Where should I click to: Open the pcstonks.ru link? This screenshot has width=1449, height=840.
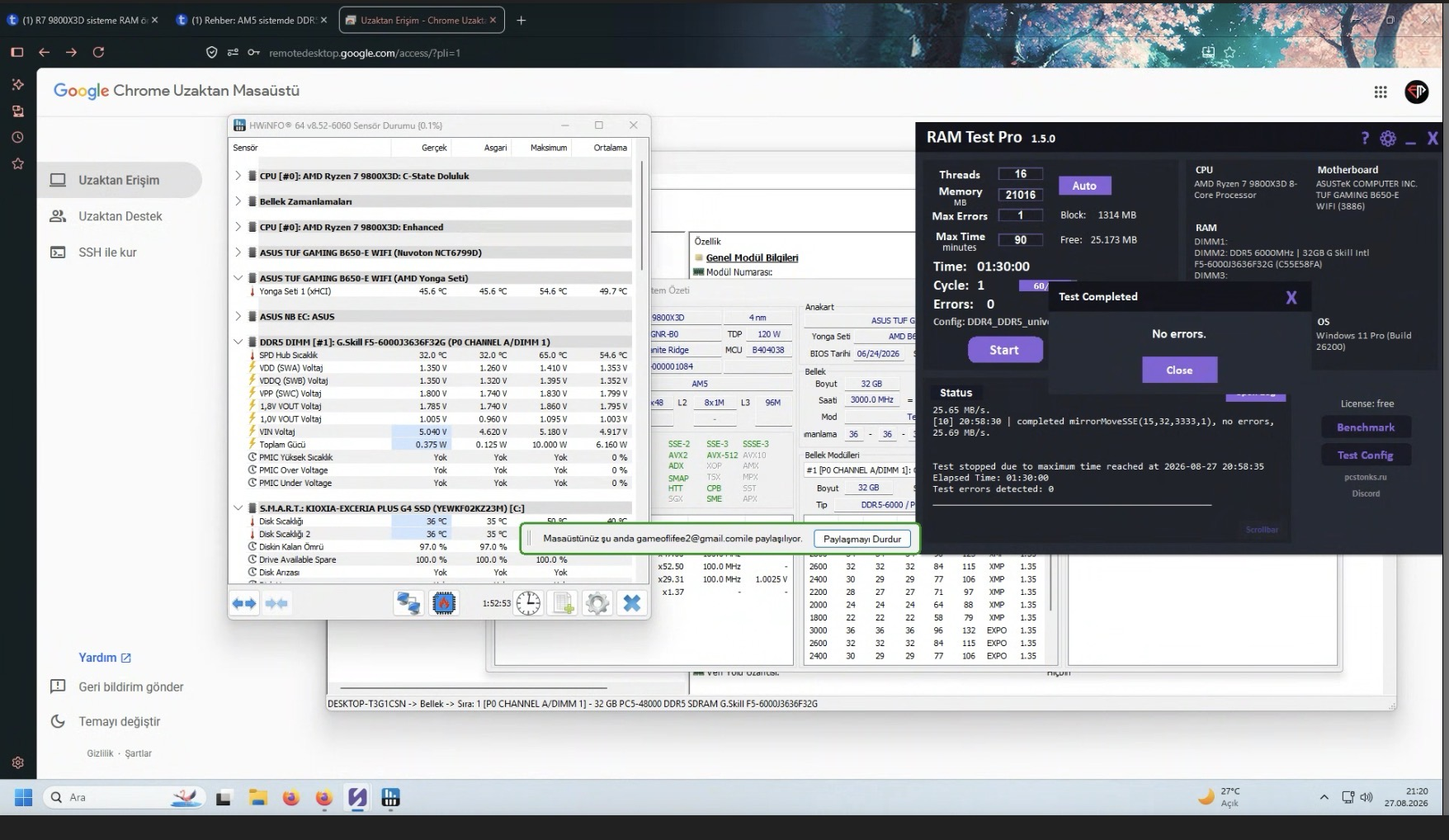click(1365, 477)
